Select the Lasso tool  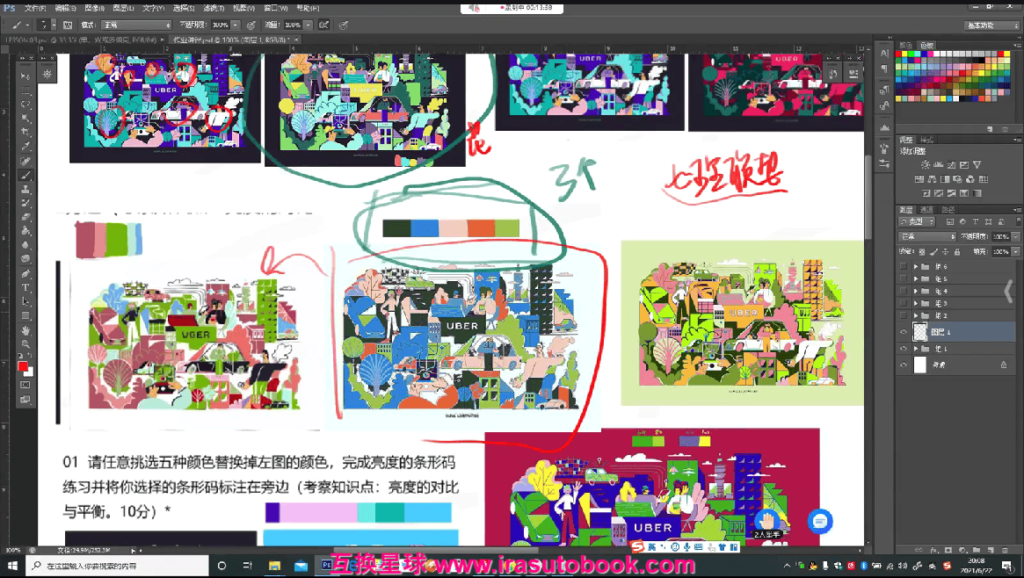pos(25,104)
